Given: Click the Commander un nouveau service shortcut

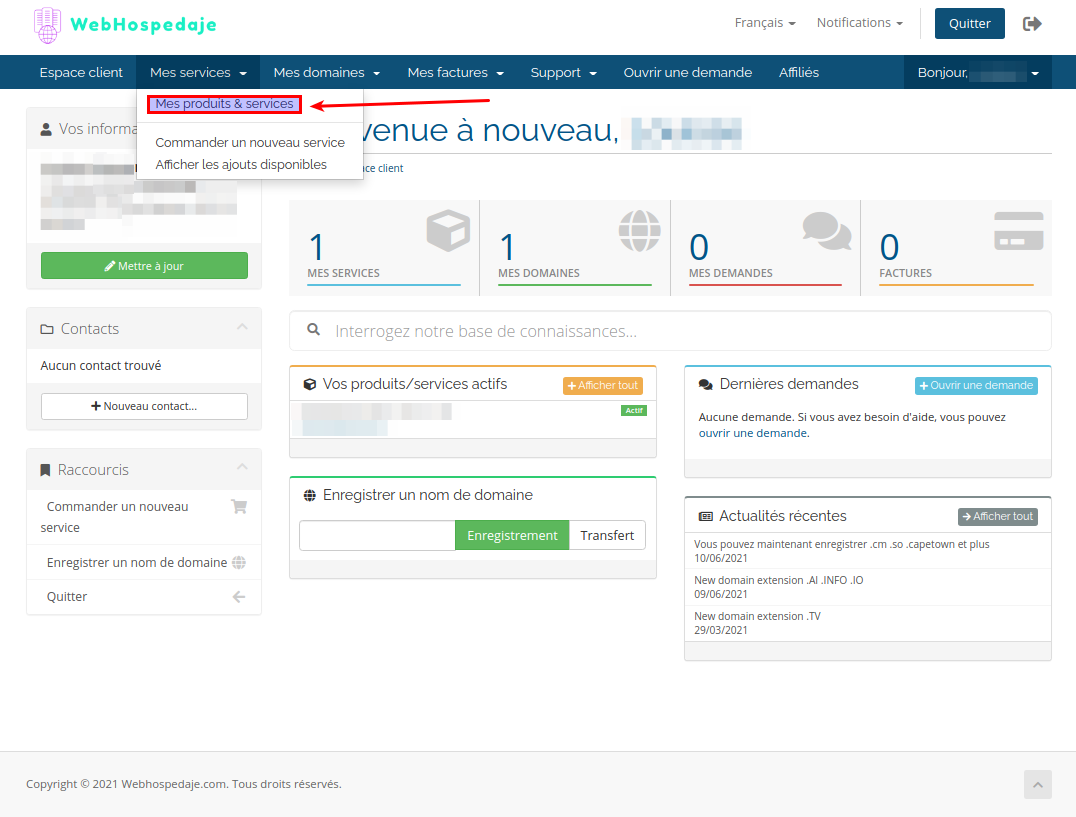Looking at the screenshot, I should [144, 517].
